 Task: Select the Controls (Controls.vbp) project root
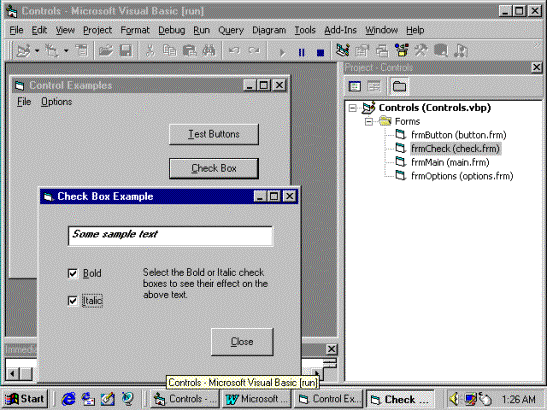(435, 108)
